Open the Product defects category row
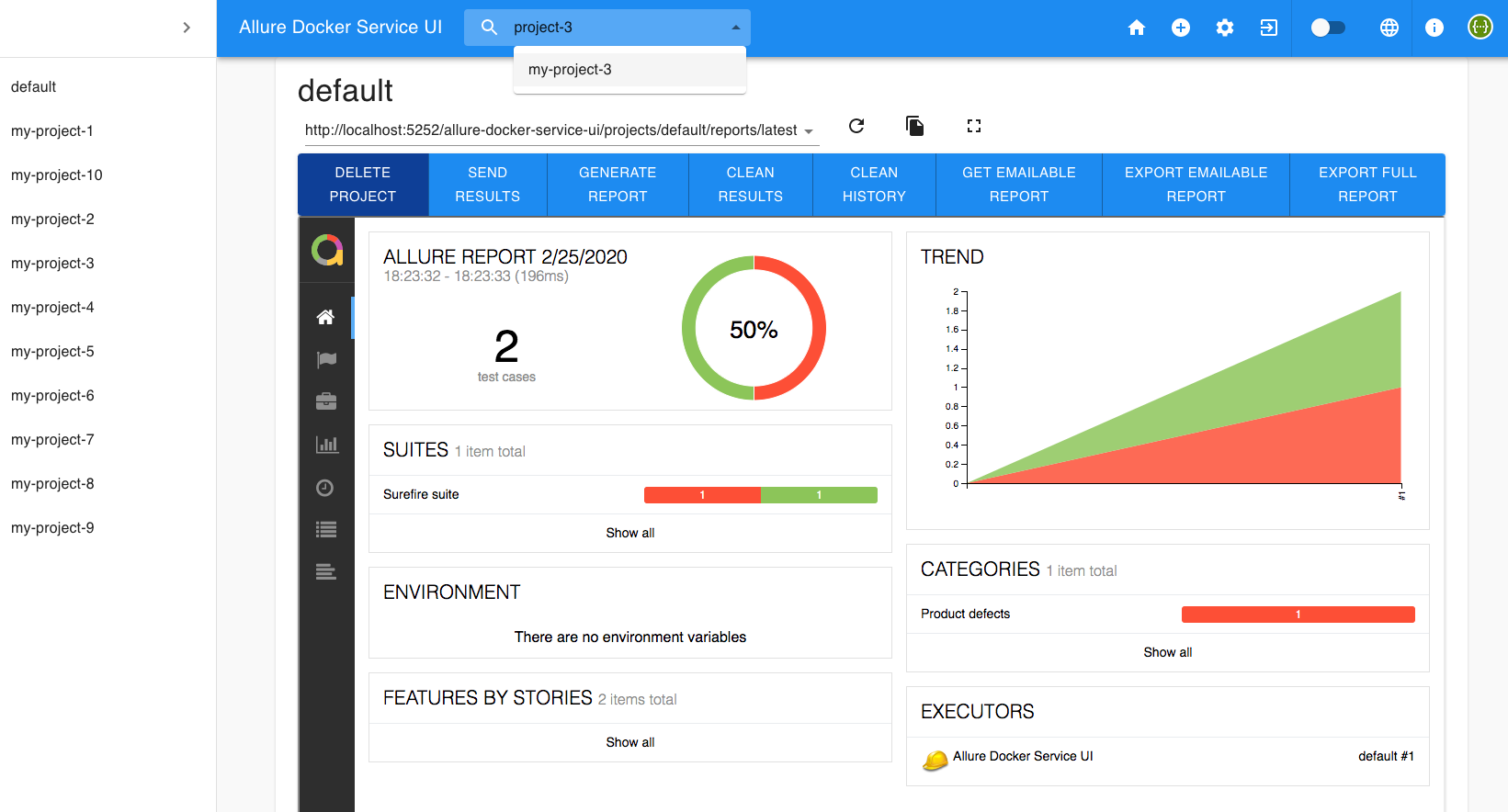The width and height of the screenshot is (1508, 812). [1168, 615]
